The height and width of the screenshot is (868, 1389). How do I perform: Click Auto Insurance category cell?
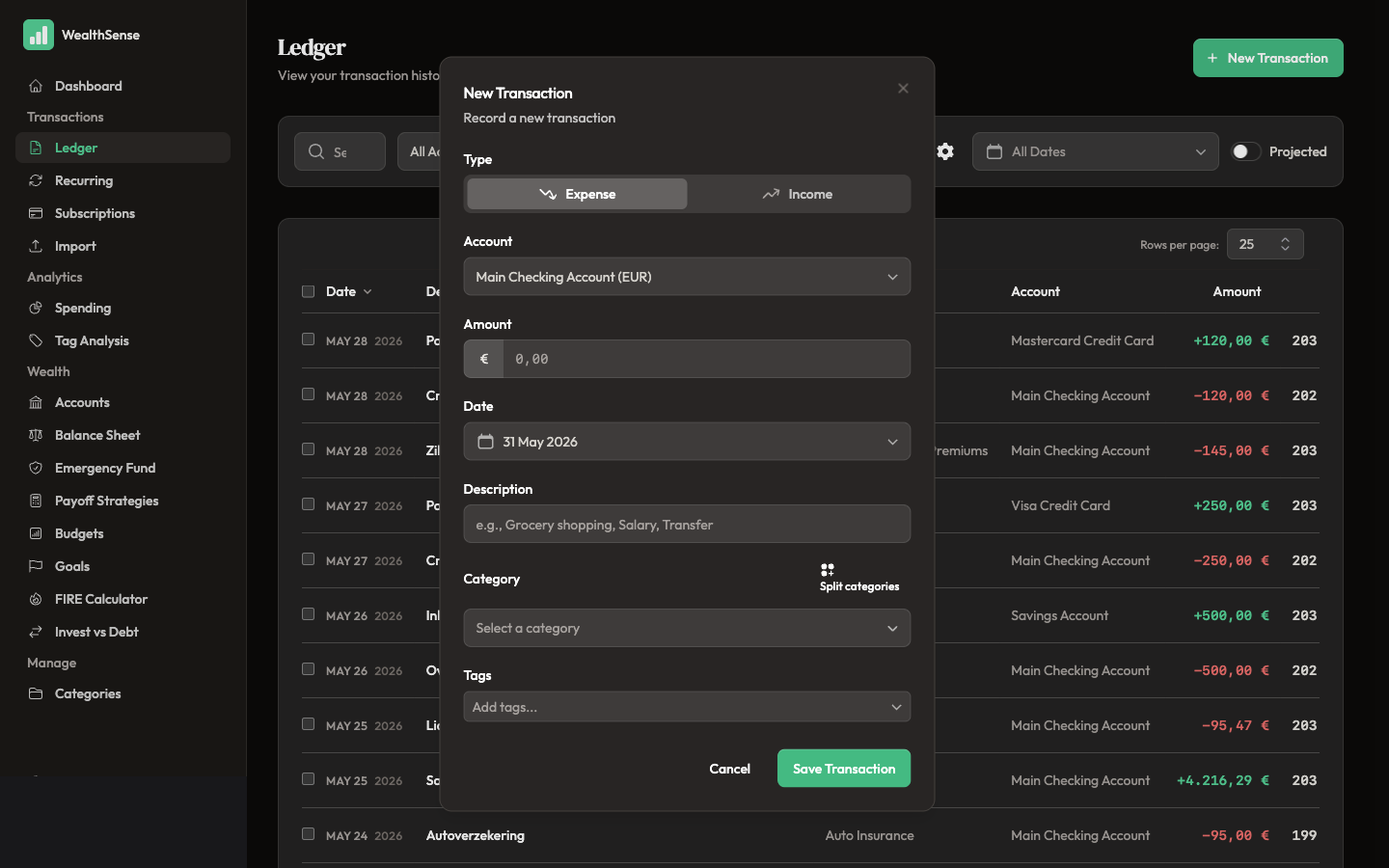[869, 835]
